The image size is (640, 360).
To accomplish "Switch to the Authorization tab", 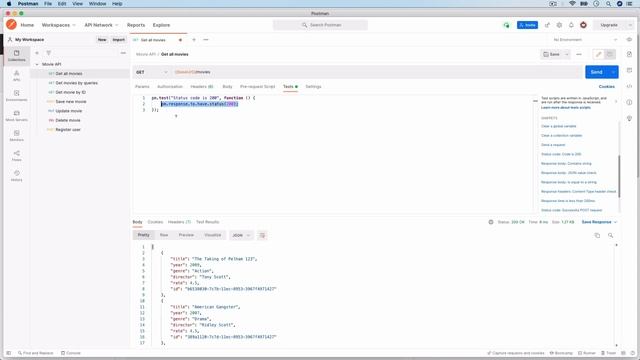I will [x=170, y=87].
